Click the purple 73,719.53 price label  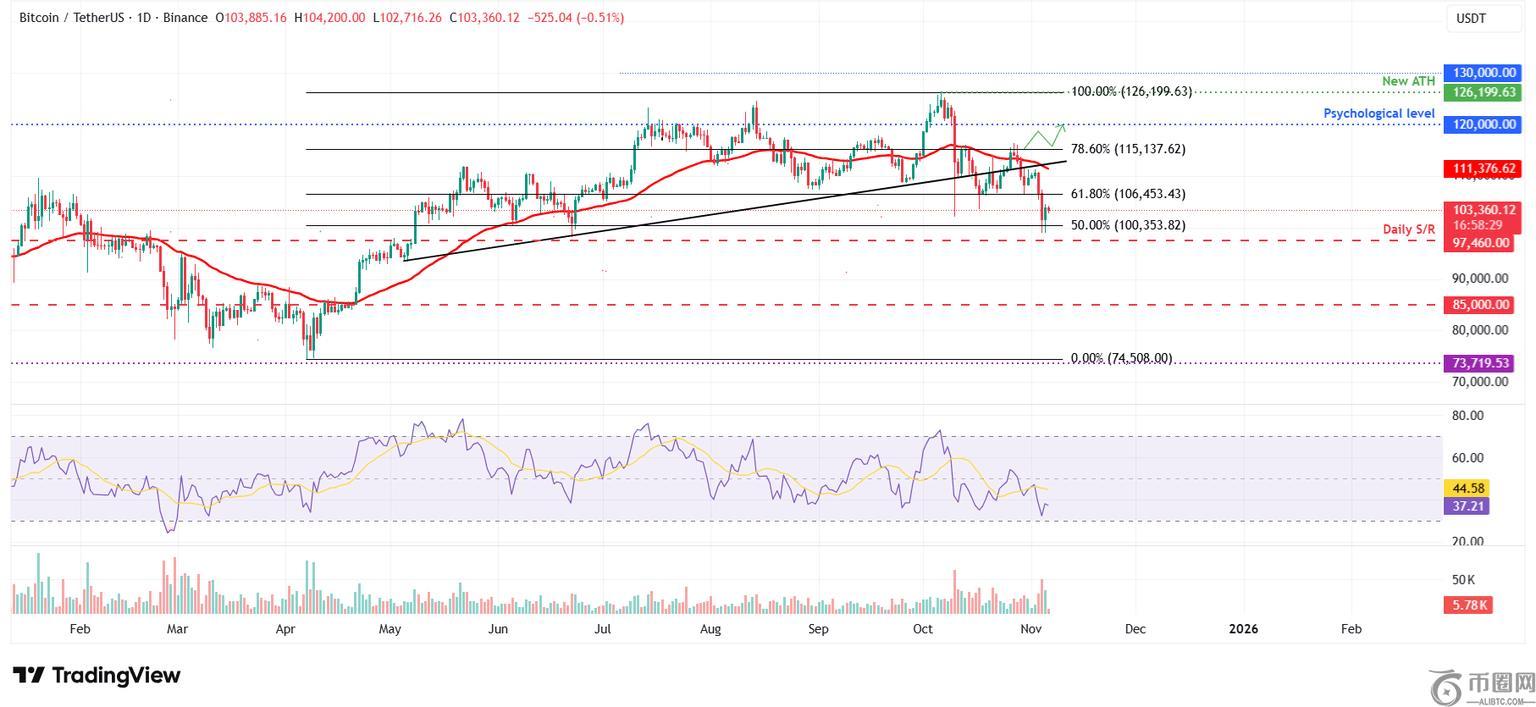tap(1479, 362)
